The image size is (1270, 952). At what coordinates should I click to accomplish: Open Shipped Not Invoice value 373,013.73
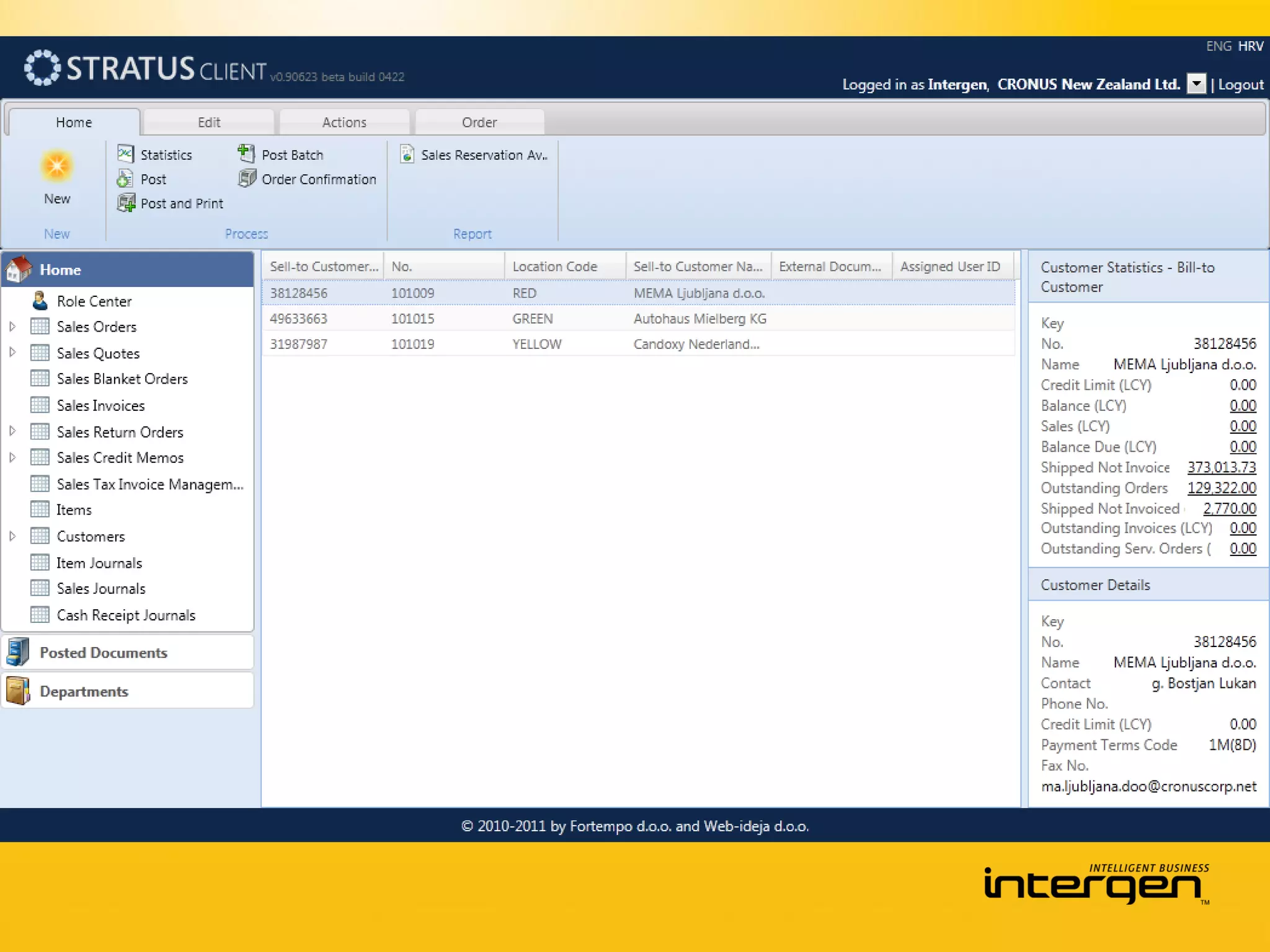[x=1222, y=467]
